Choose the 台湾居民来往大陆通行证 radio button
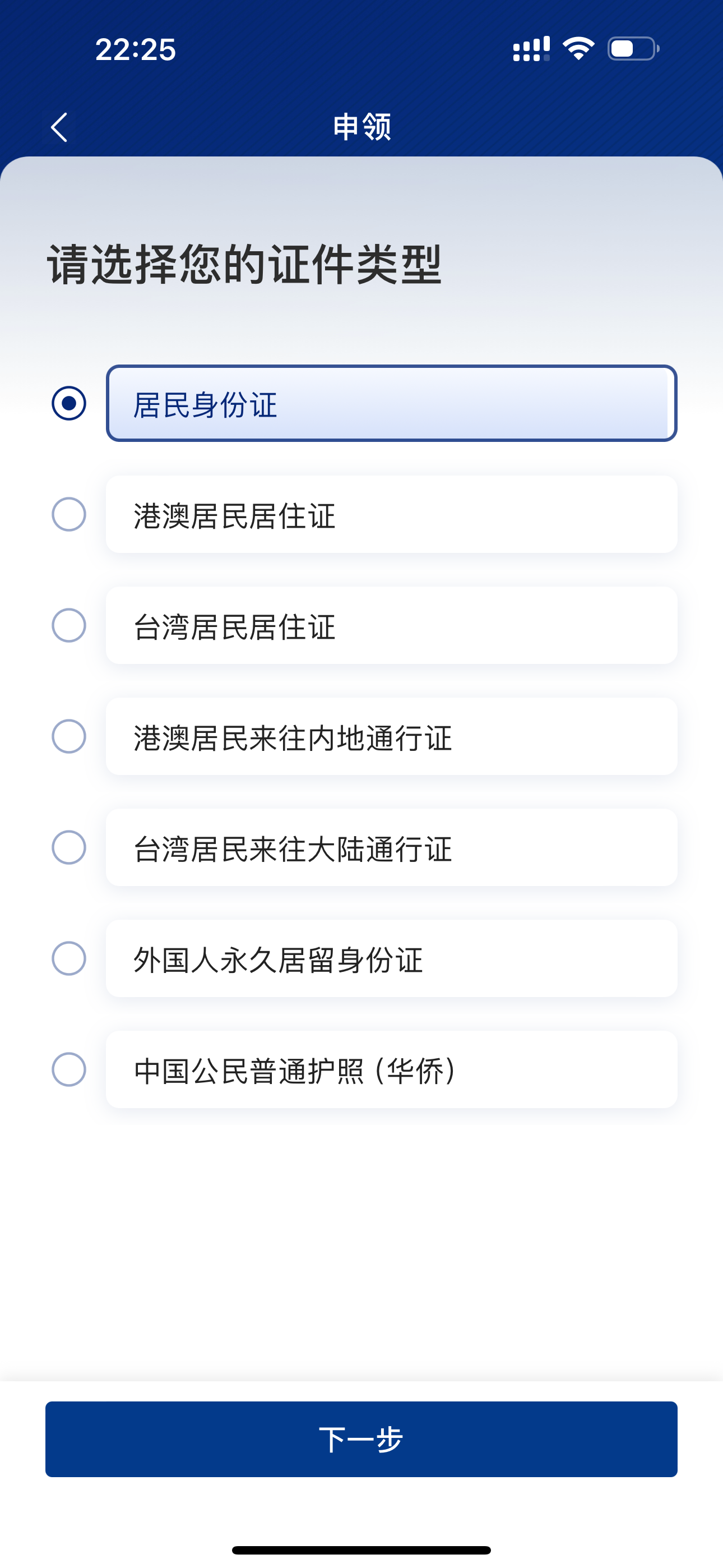This screenshot has width=723, height=1568. (x=69, y=847)
